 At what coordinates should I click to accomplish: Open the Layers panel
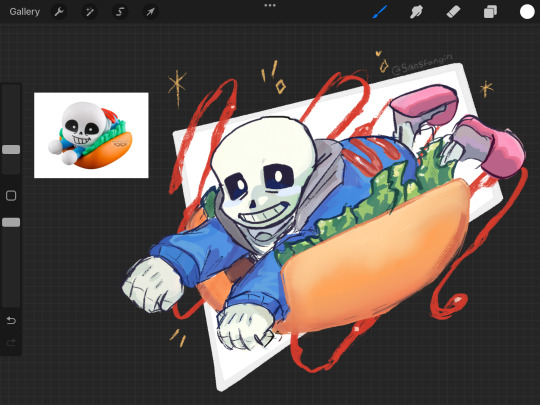(490, 12)
